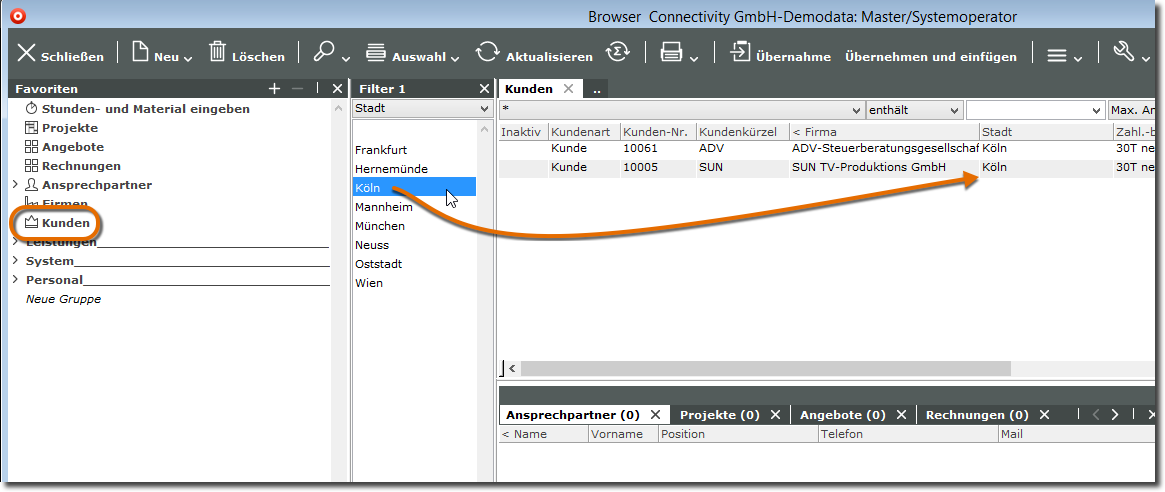Click the Schließen X icon in toolbar

[x=27, y=54]
